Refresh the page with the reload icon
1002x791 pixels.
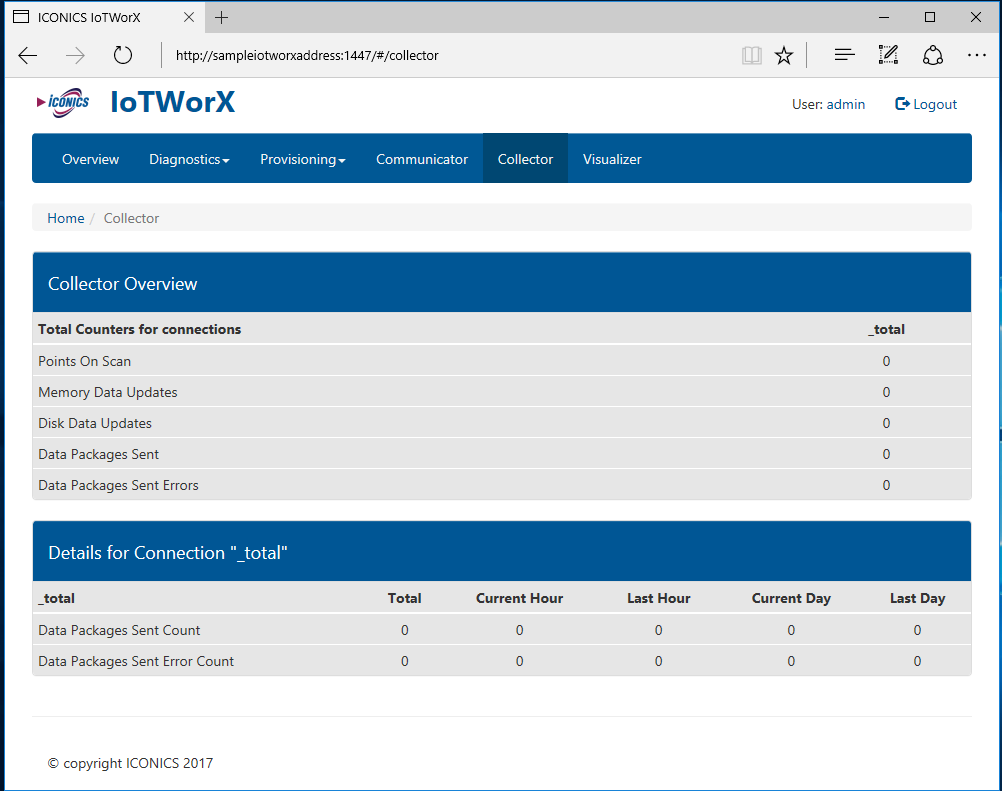(122, 56)
